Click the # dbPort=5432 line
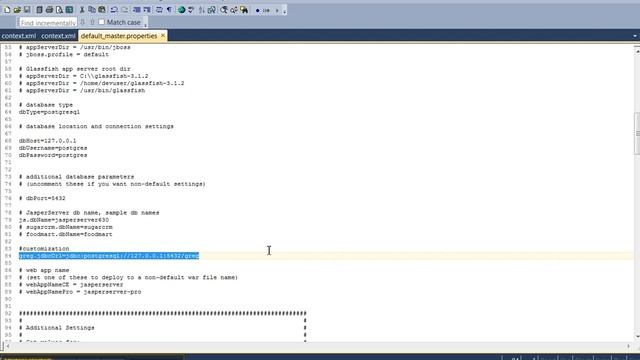Screen dimensions: 640x360 [x=42, y=198]
